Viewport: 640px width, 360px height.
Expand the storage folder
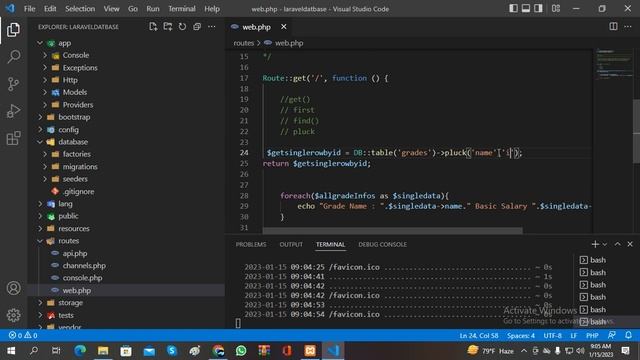(40, 302)
